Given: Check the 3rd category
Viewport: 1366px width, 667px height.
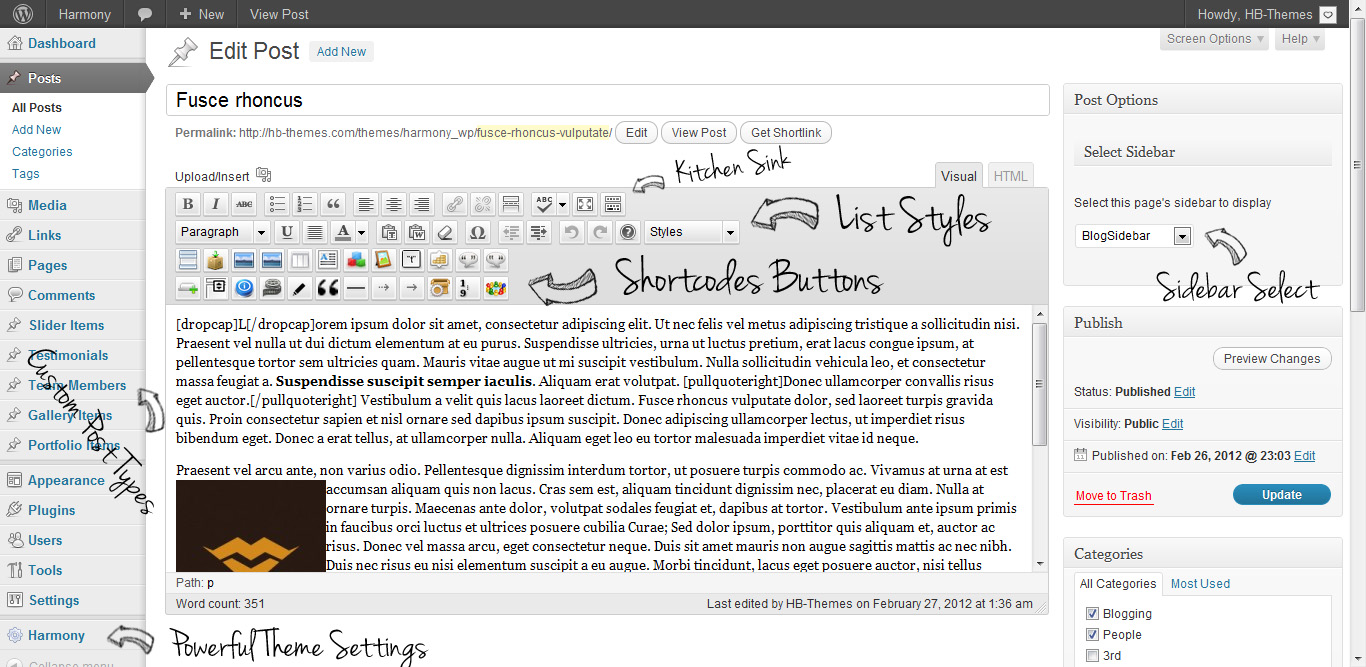Looking at the screenshot, I should (1093, 656).
